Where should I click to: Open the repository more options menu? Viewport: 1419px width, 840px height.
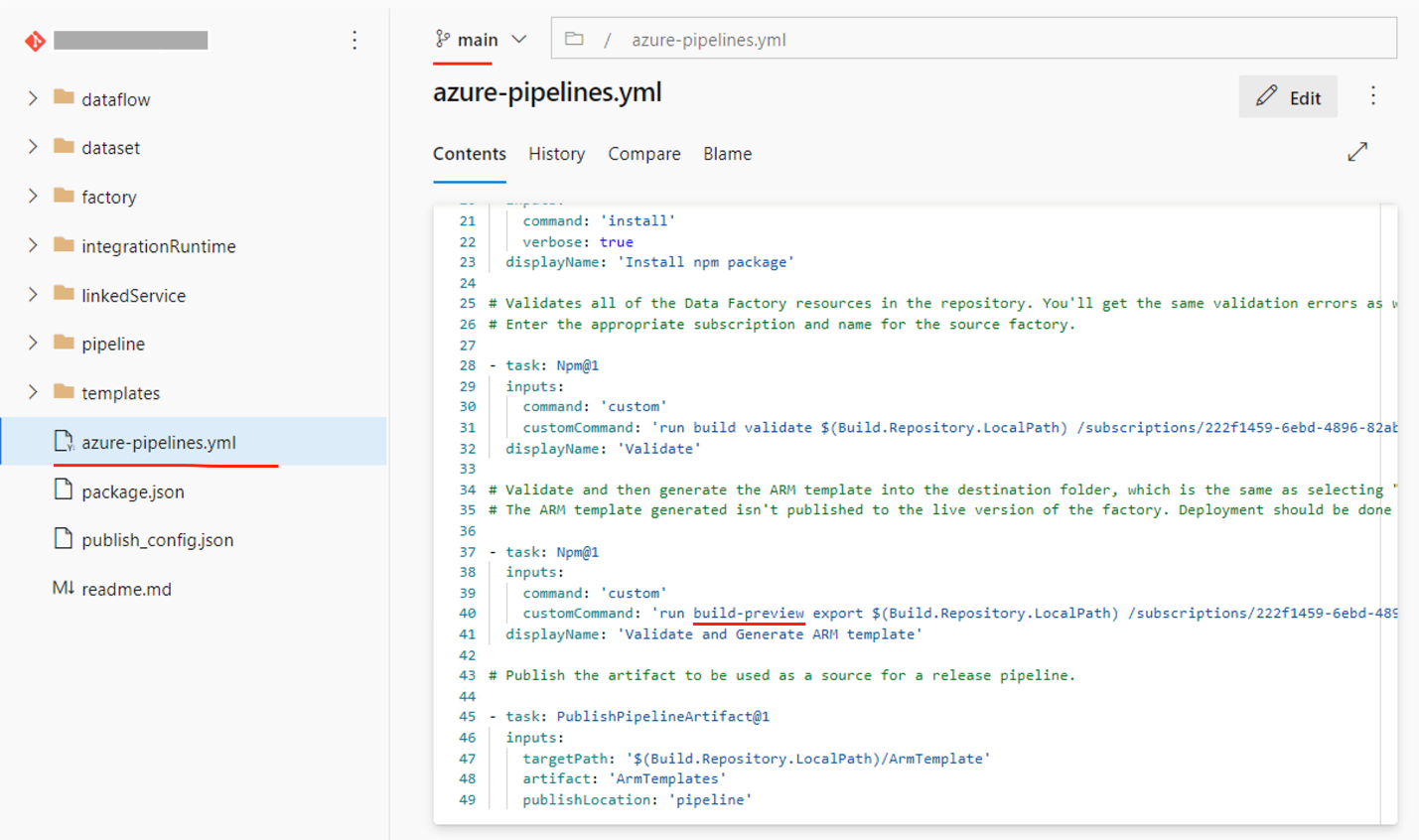click(355, 41)
